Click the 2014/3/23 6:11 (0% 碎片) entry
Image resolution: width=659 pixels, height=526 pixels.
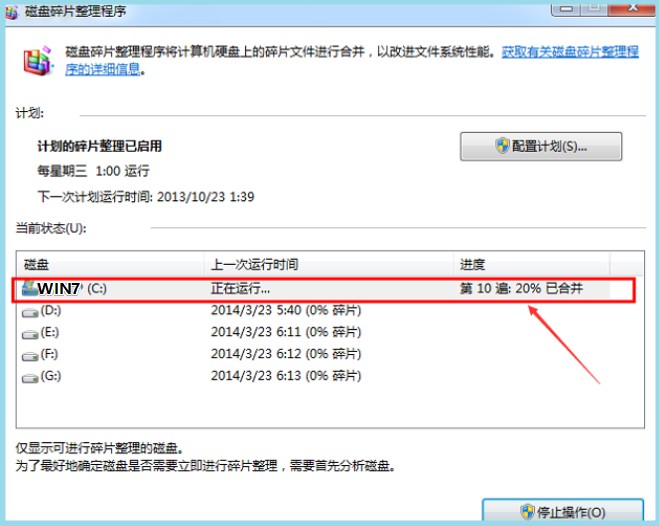coord(286,332)
